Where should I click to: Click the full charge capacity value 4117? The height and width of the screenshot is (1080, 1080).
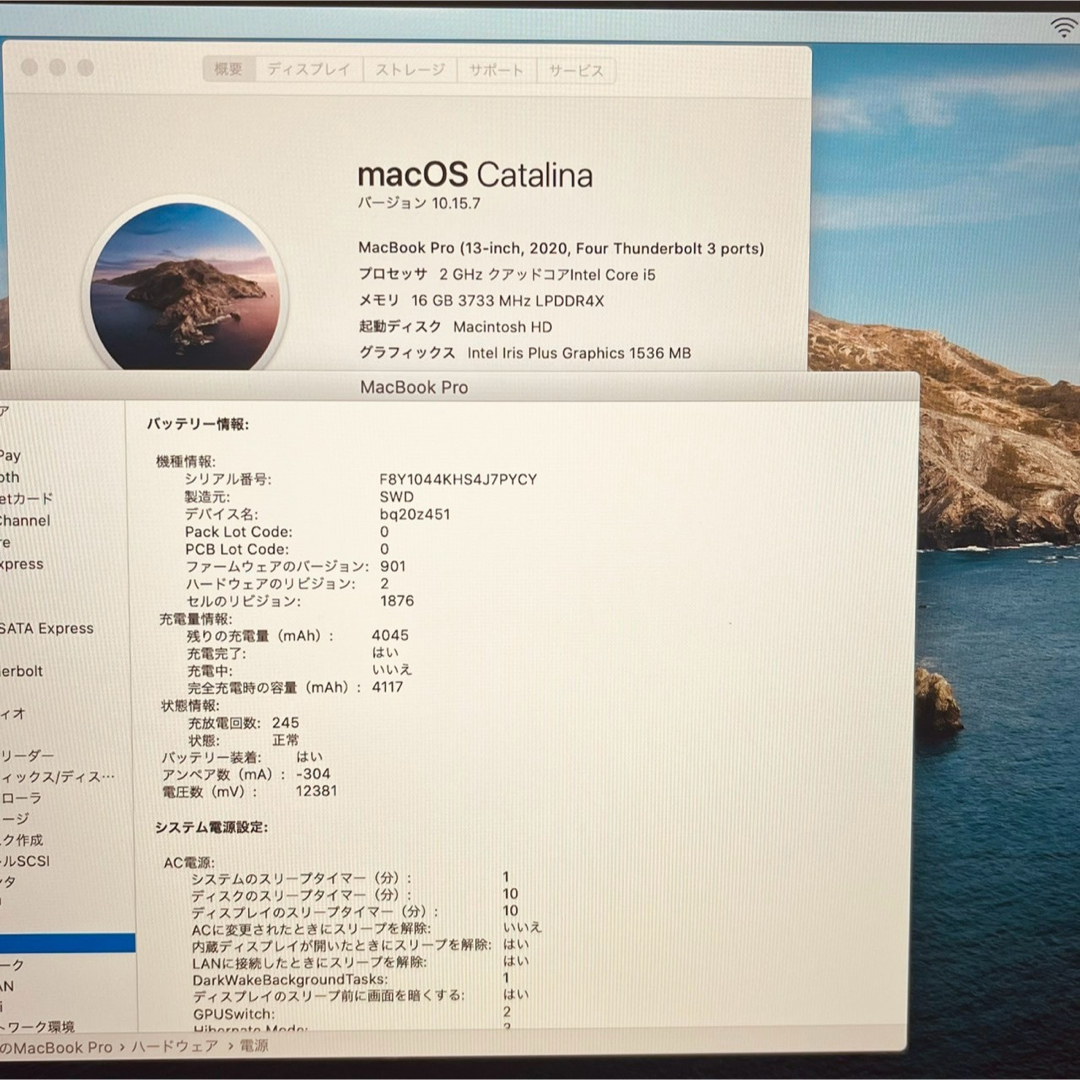pos(388,687)
